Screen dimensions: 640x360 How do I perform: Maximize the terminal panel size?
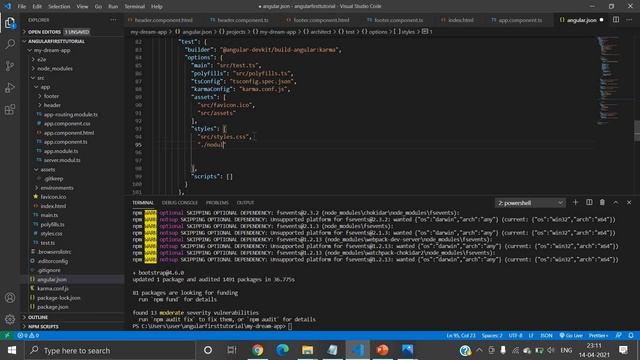point(616,202)
